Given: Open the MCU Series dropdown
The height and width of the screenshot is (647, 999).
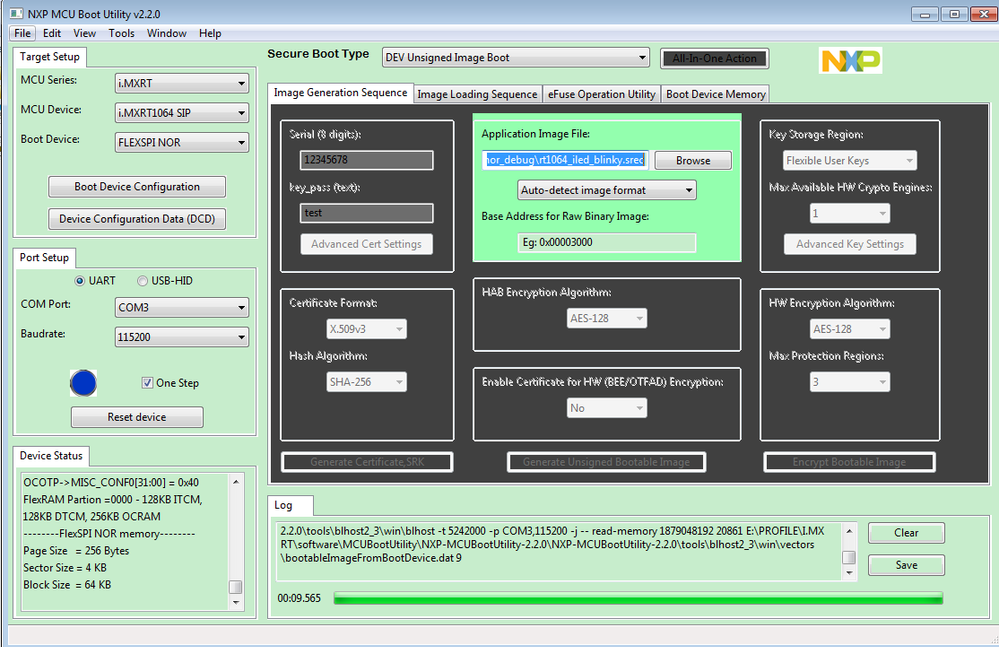Looking at the screenshot, I should [x=182, y=83].
